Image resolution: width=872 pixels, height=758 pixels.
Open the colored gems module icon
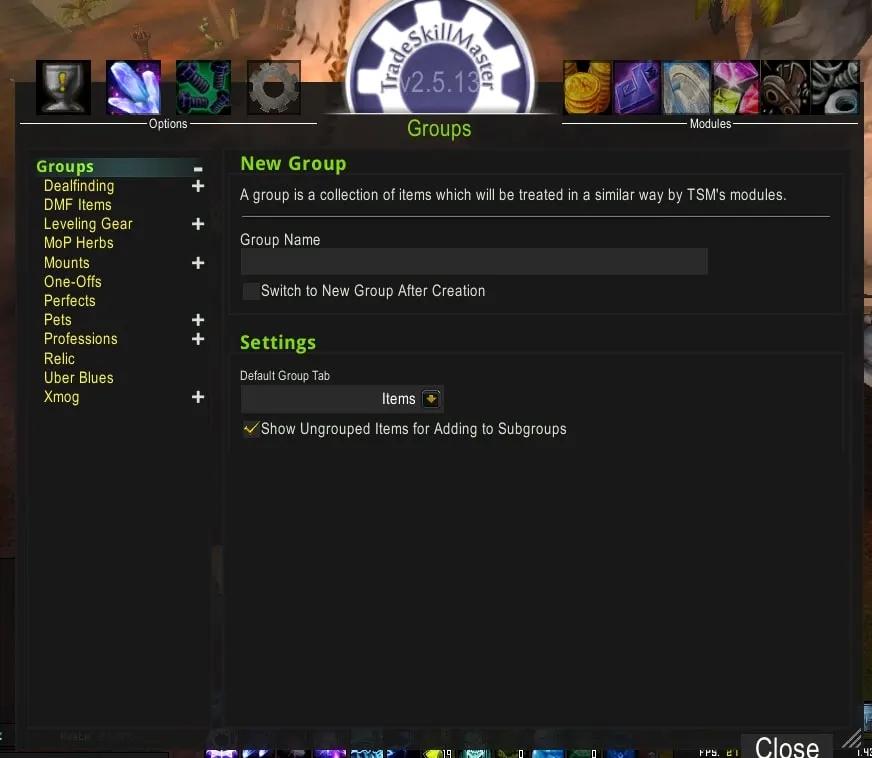tap(735, 87)
